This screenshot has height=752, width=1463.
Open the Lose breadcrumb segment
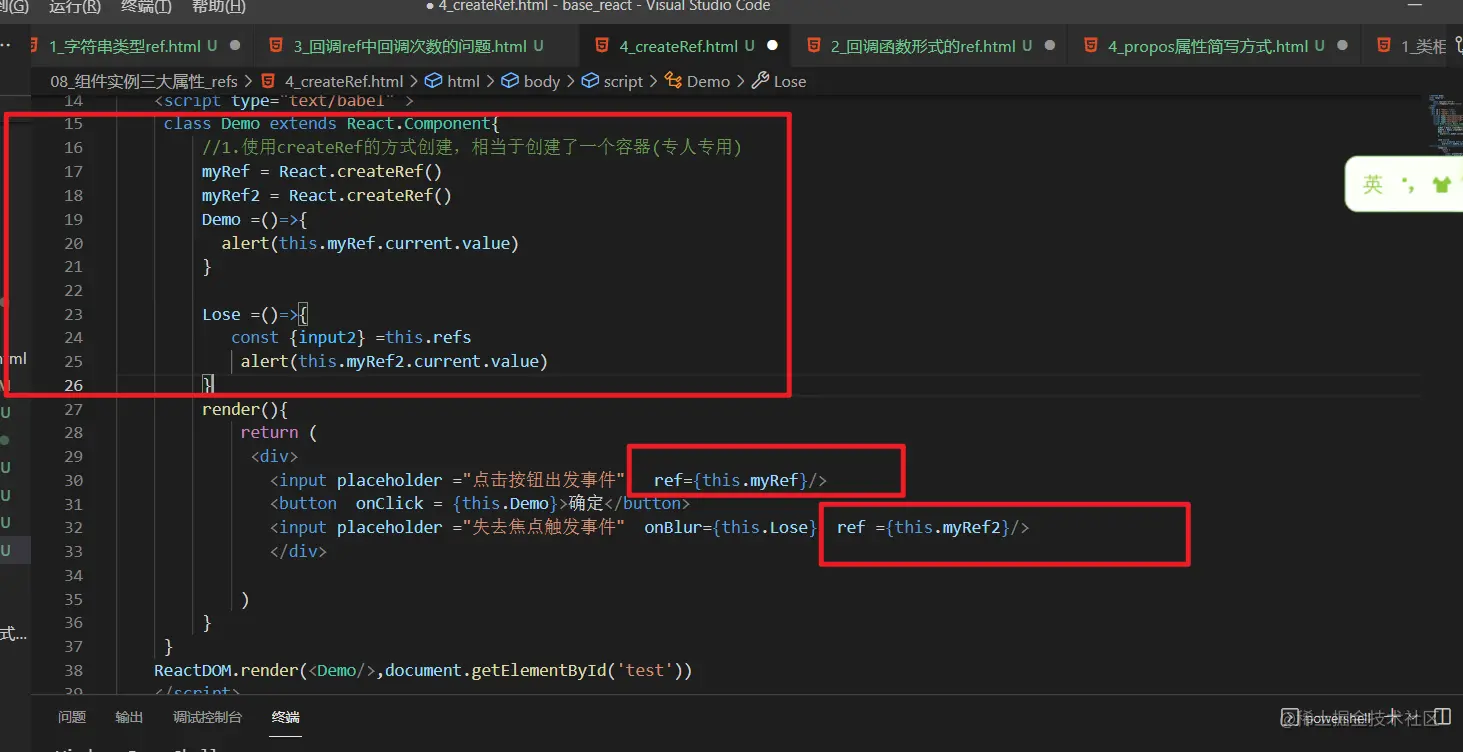point(790,81)
